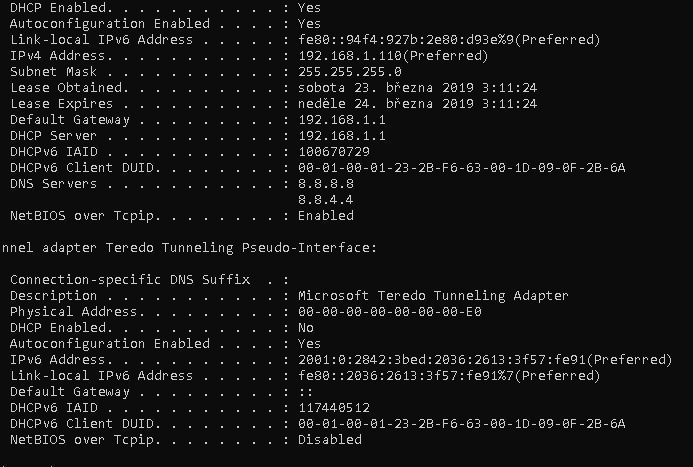
Task: Click the DHCPv6 IAID value 100670729
Action: [334, 152]
